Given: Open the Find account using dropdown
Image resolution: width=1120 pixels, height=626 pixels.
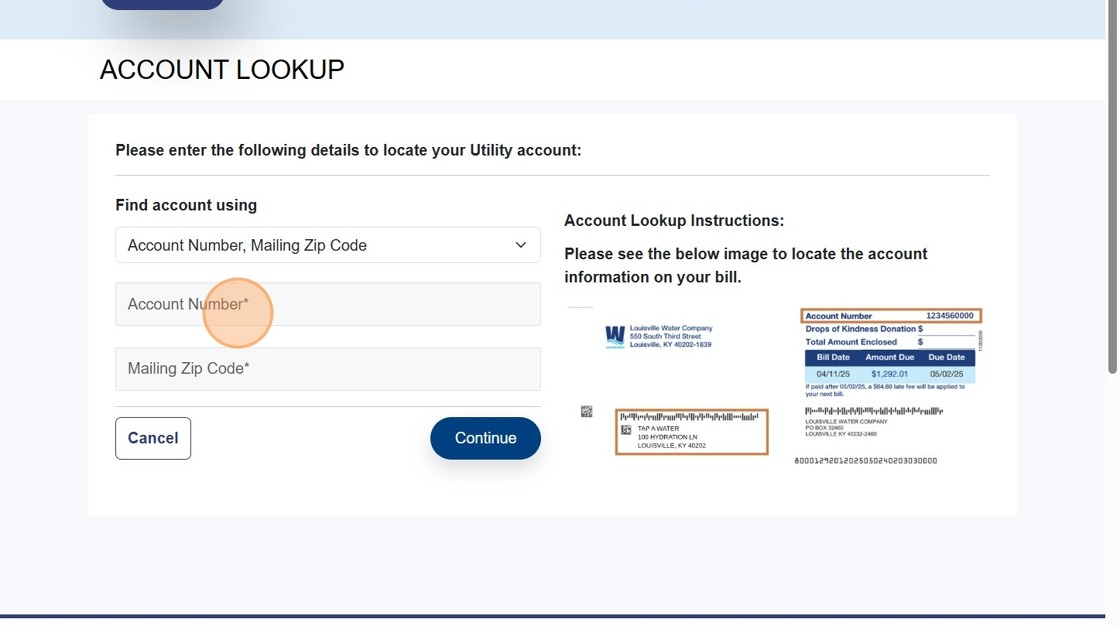Looking at the screenshot, I should click(x=327, y=244).
